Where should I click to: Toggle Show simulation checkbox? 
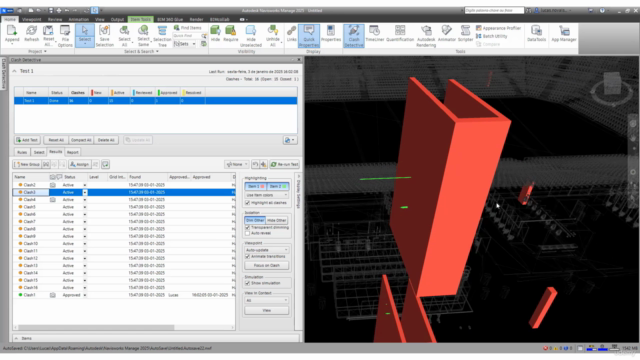tap(247, 283)
